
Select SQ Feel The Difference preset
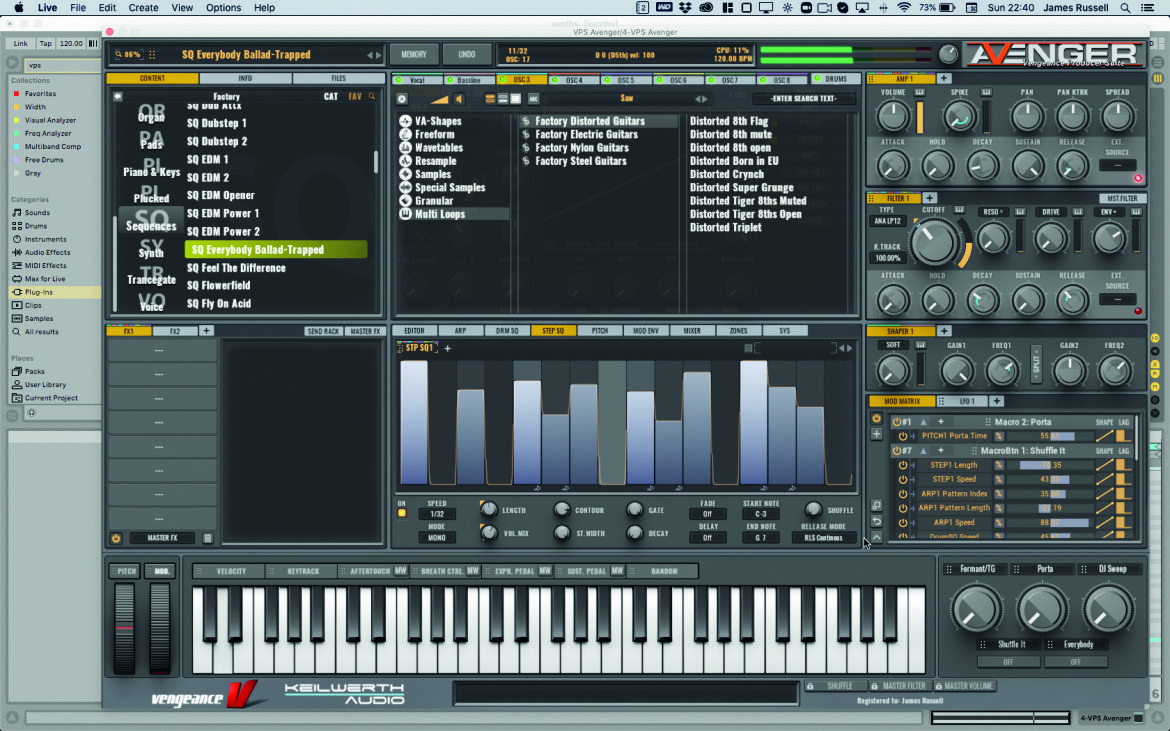tap(236, 268)
